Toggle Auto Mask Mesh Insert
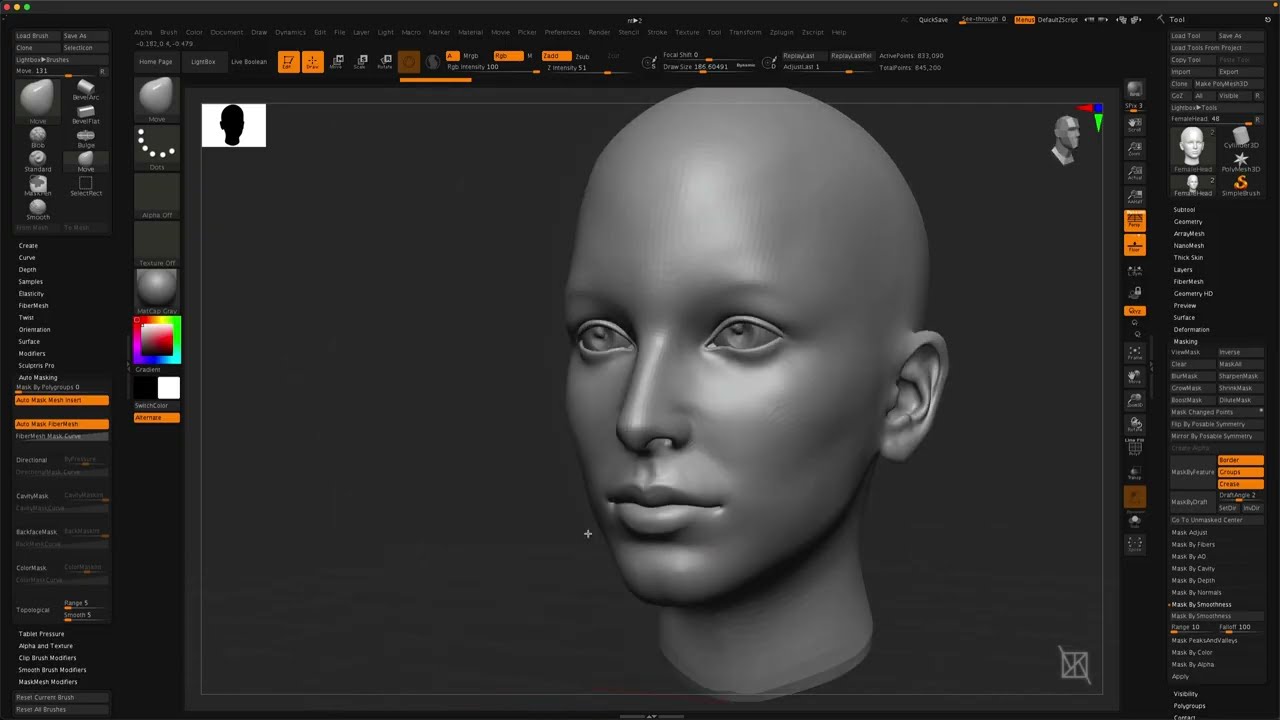Image resolution: width=1280 pixels, height=720 pixels. coord(62,400)
